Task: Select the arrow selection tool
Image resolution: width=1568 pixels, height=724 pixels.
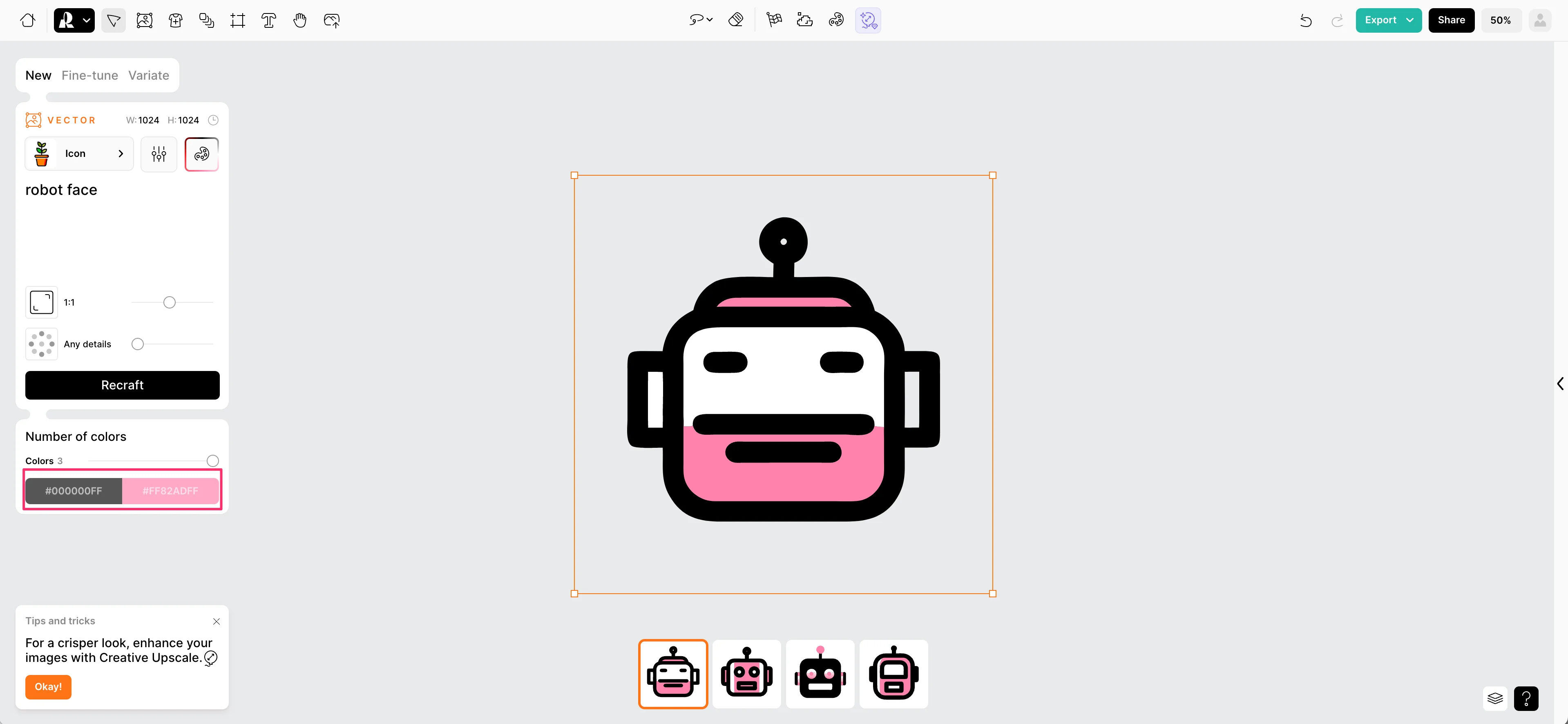Action: [x=113, y=21]
